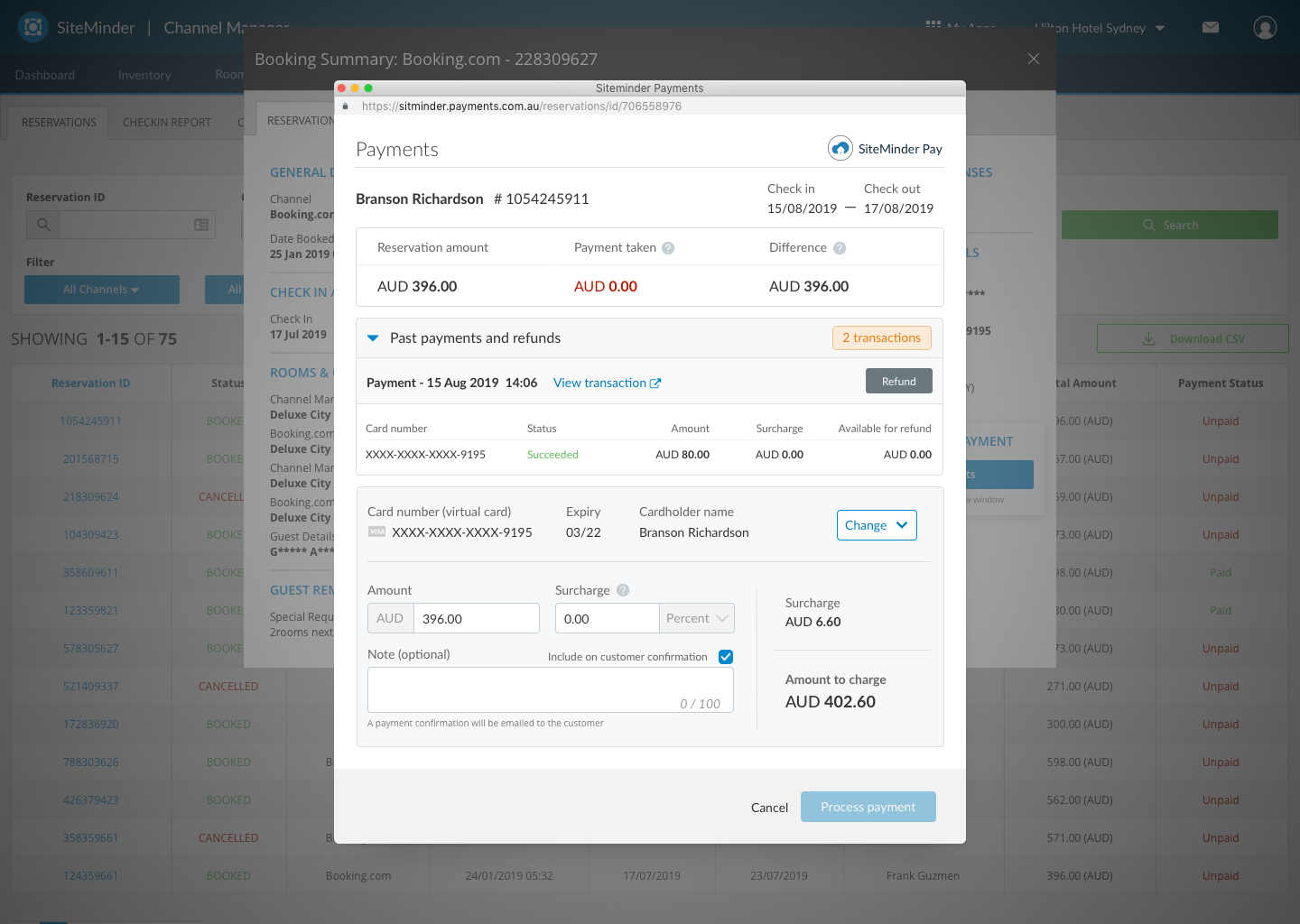Click the green Search button
The image size is (1300, 924).
[x=1170, y=225]
